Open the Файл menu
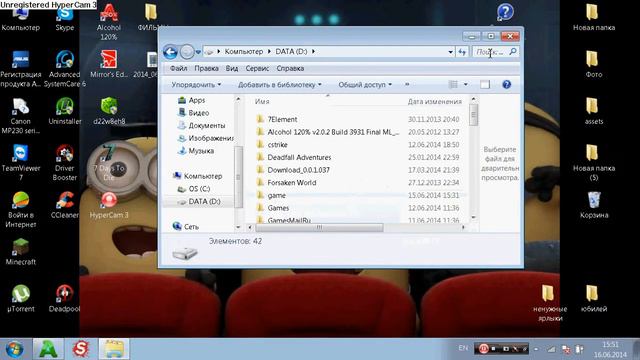640x360 pixels. point(178,68)
